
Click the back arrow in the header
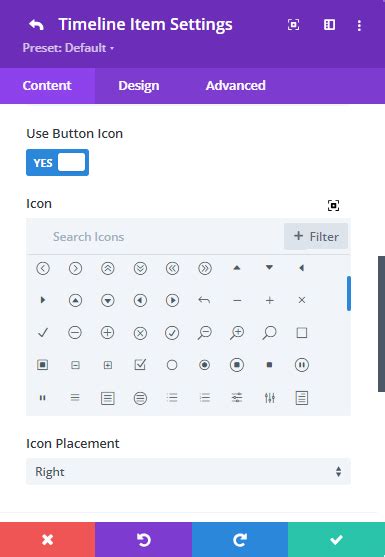coord(36,25)
